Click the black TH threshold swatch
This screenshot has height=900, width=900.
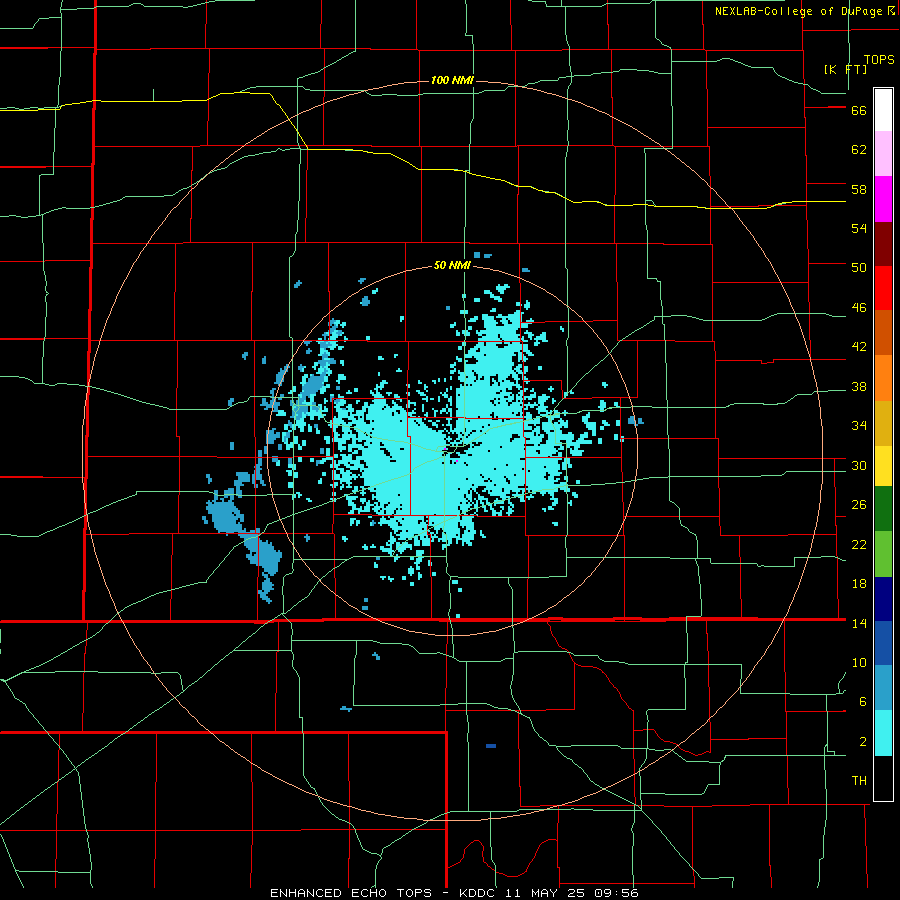pyautogui.click(x=883, y=778)
